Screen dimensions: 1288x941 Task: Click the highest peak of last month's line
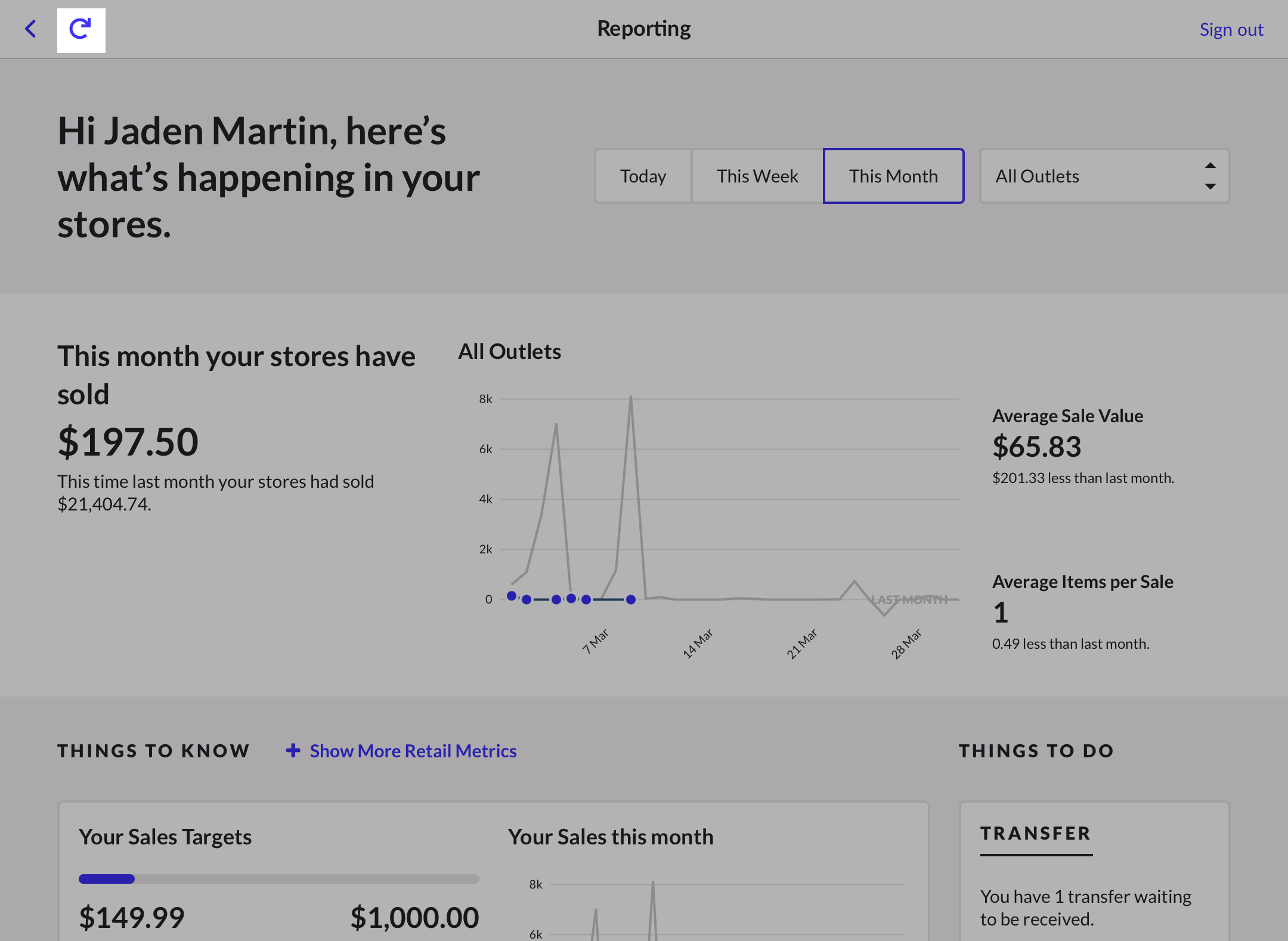630,397
